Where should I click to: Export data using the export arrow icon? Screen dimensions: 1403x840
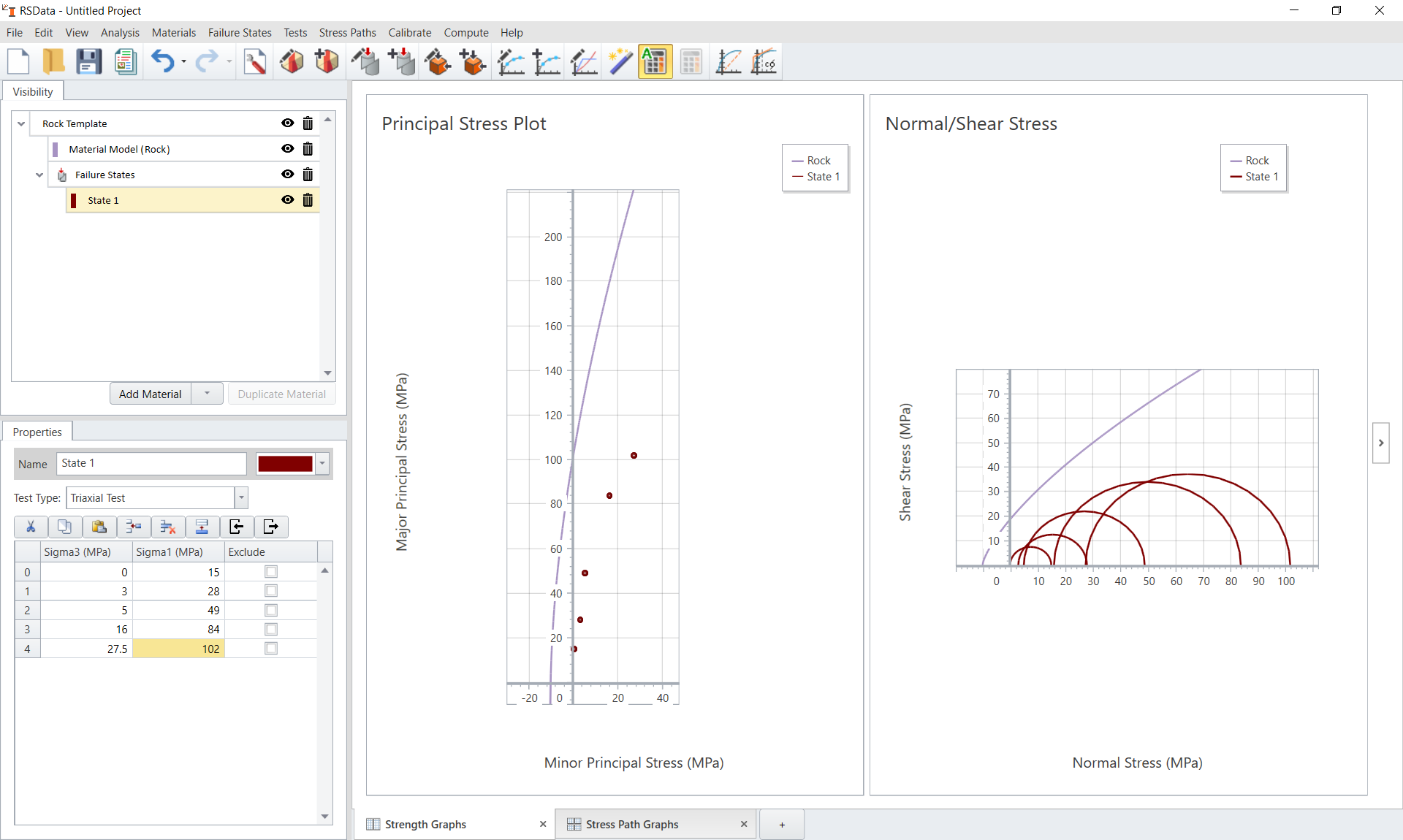click(x=270, y=527)
